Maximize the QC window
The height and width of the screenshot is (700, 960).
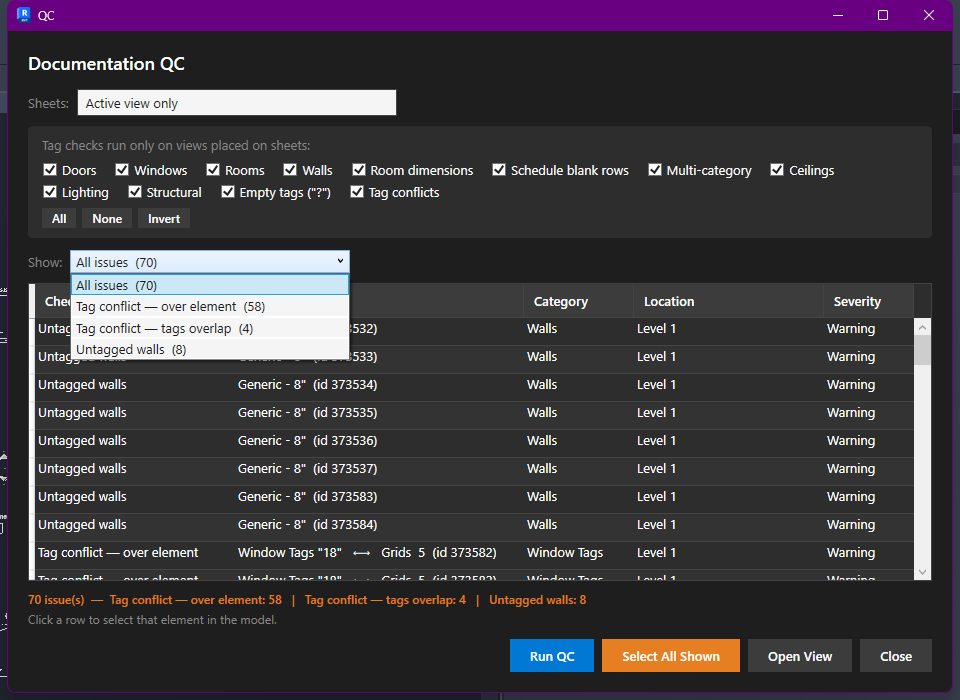tap(883, 15)
